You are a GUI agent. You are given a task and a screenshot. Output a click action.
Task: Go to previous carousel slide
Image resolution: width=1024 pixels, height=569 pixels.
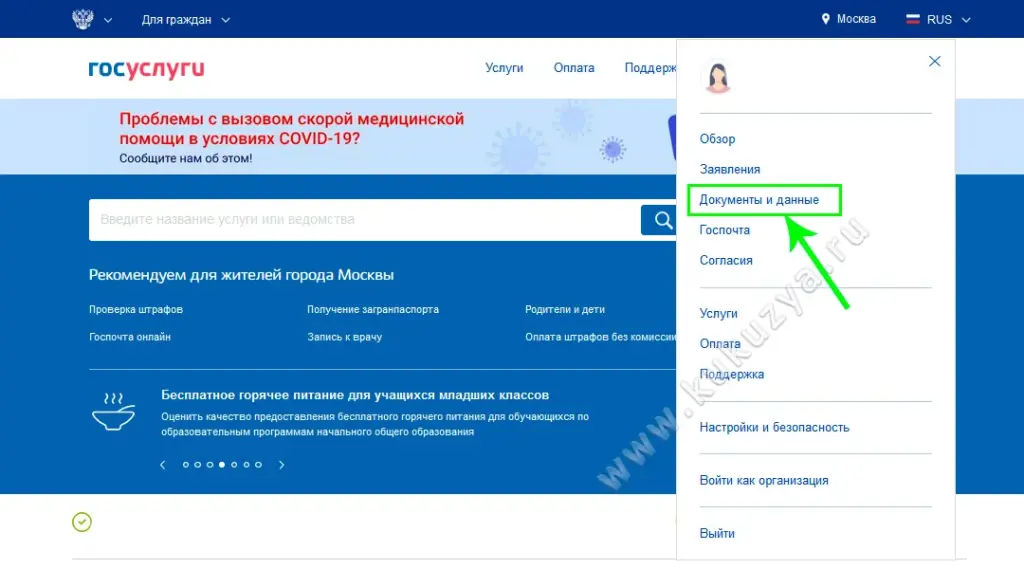pyautogui.click(x=163, y=465)
